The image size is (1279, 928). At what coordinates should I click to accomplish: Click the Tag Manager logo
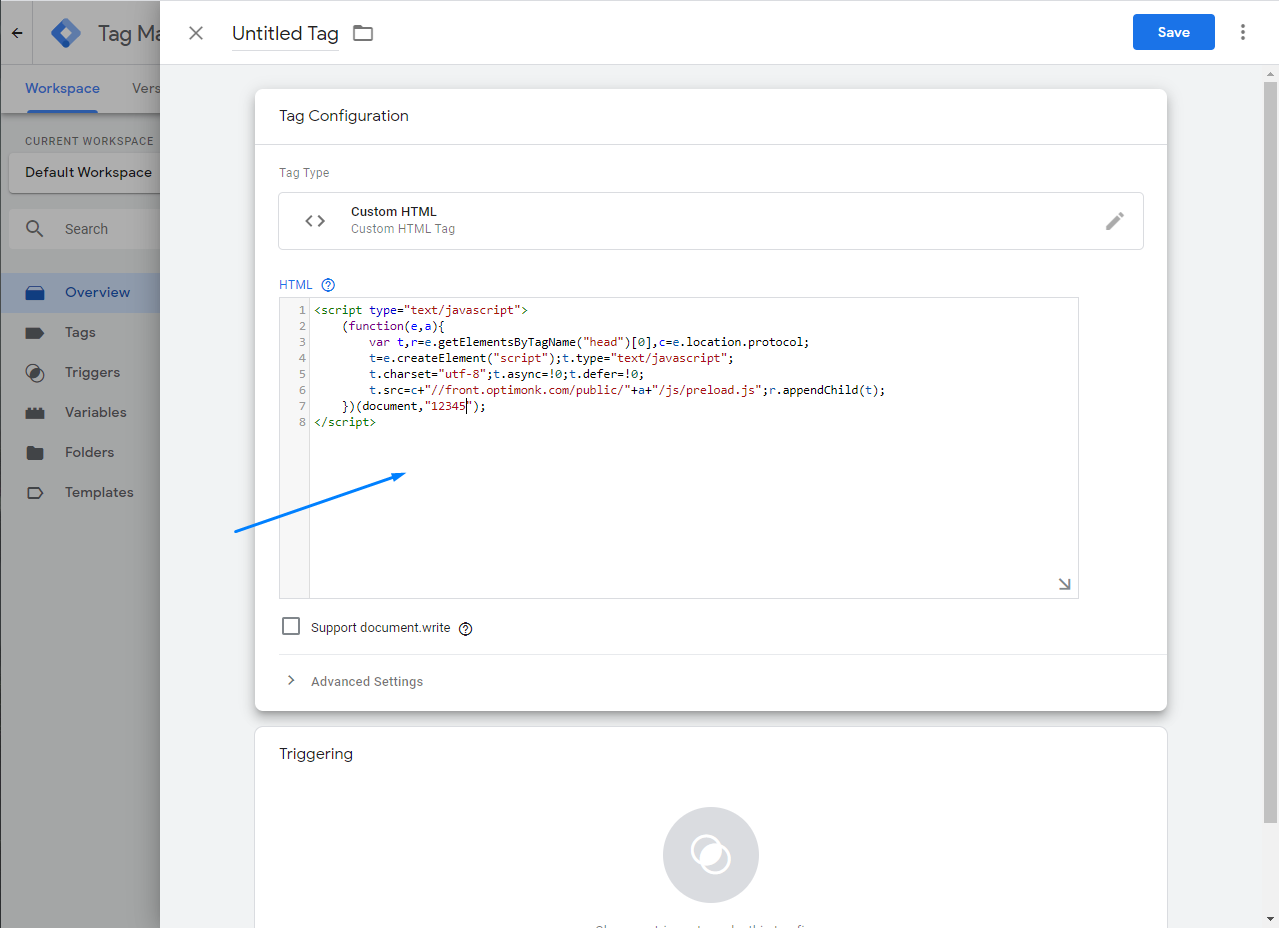(x=66, y=33)
